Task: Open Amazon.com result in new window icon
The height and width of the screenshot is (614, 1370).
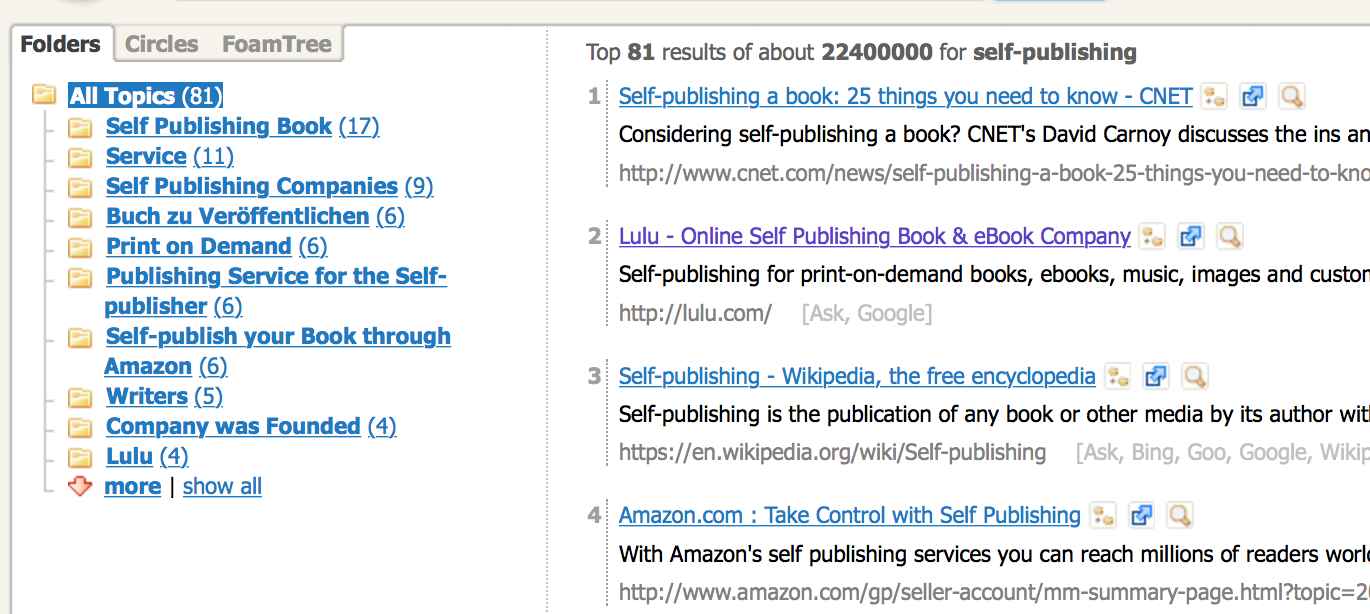Action: 1141,516
